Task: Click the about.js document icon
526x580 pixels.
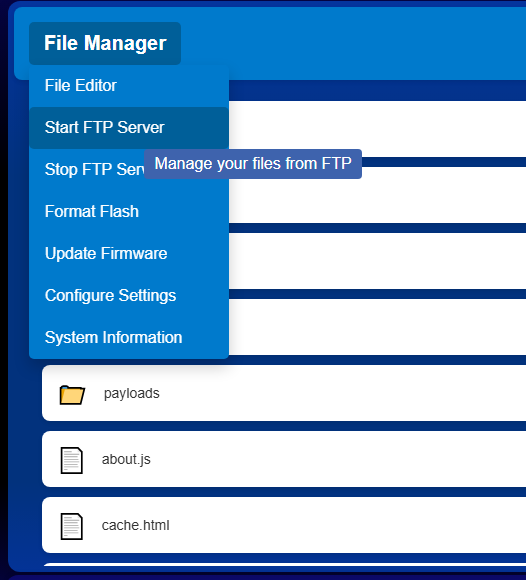Action: 71,460
